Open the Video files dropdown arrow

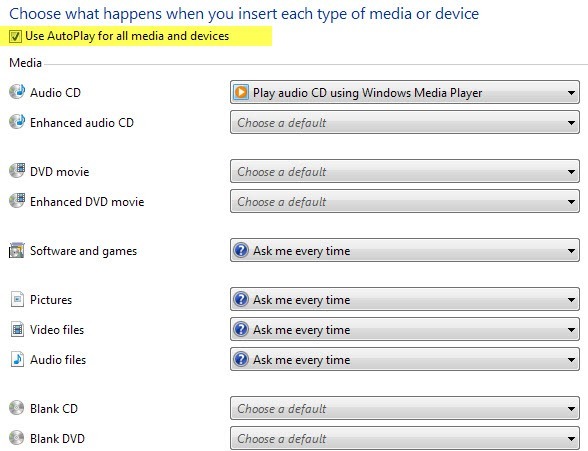571,330
